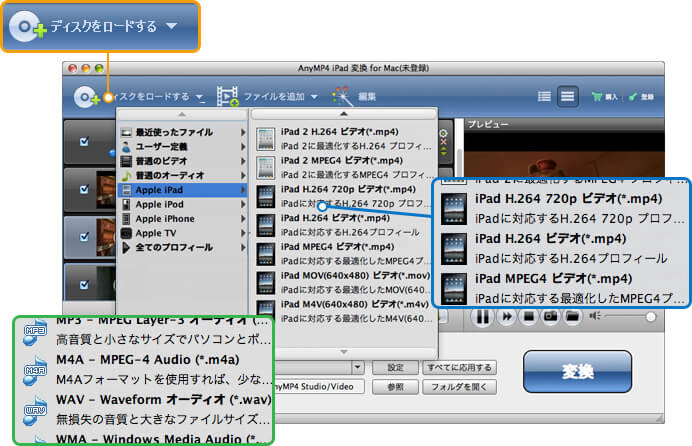Click the output path field AnyMP4 Studio/Video
The image size is (692, 446).
pos(319,386)
